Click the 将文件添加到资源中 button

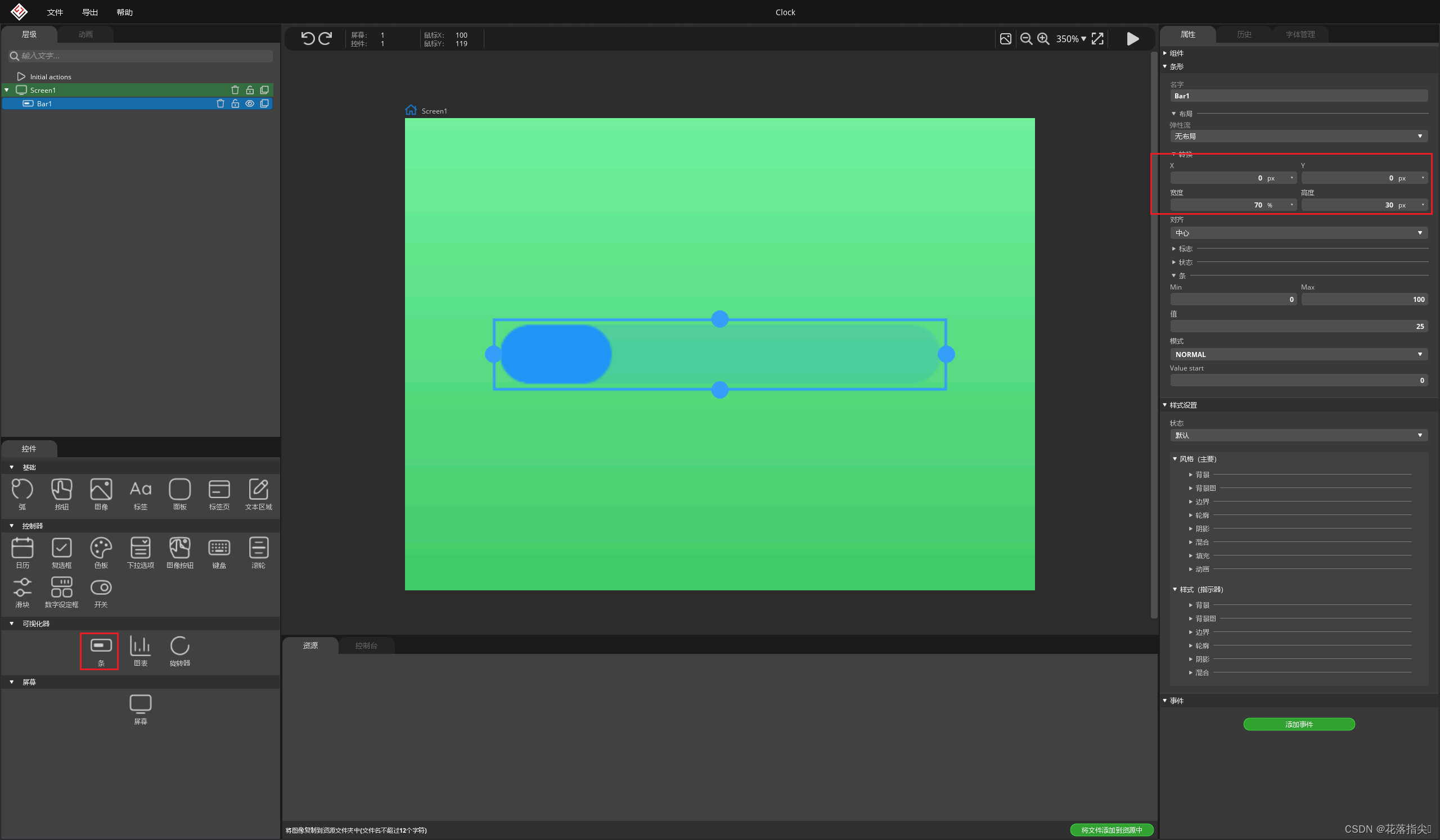(1111, 830)
